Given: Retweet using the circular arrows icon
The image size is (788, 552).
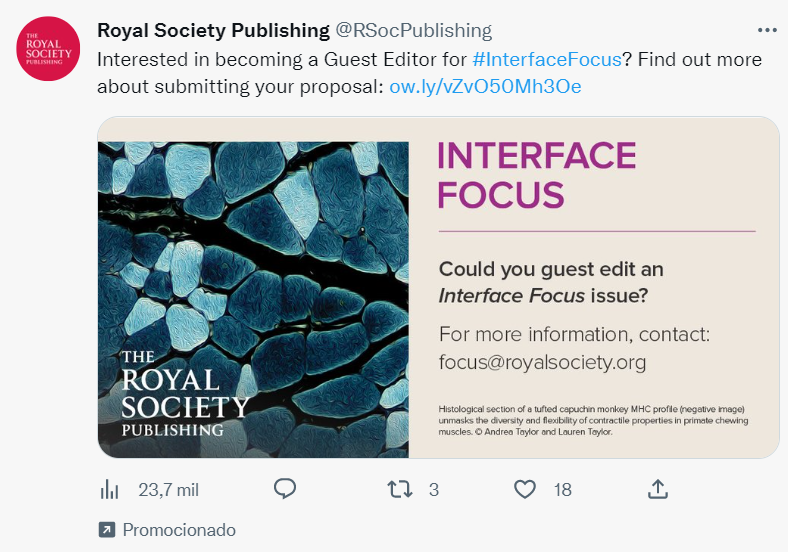Looking at the screenshot, I should pyautogui.click(x=398, y=489).
